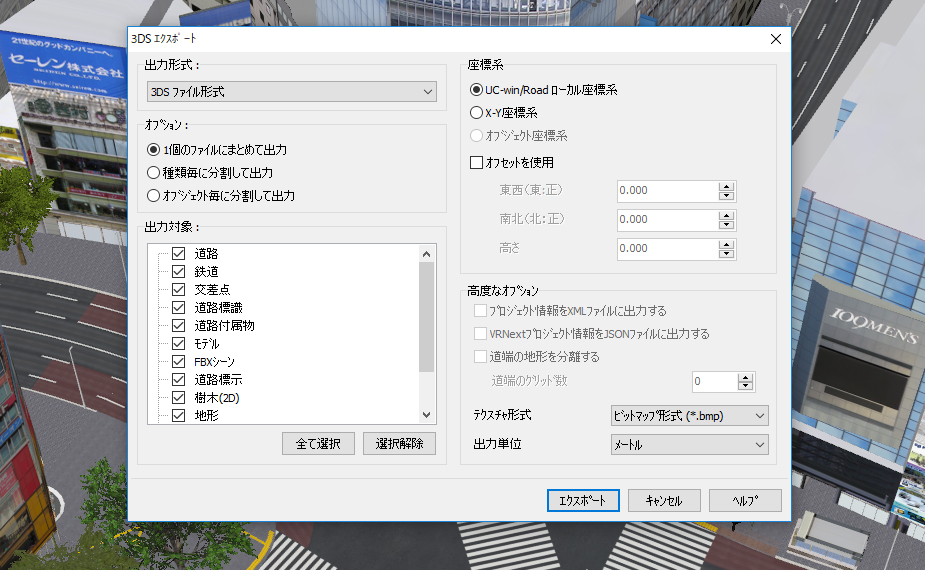The image size is (925, 570).
Task: Close the 3DS エクスポート dialog
Action: [x=776, y=39]
